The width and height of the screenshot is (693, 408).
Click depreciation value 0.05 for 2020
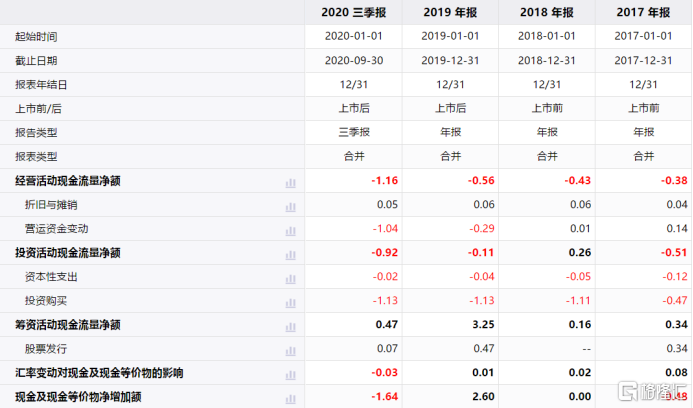coord(387,205)
